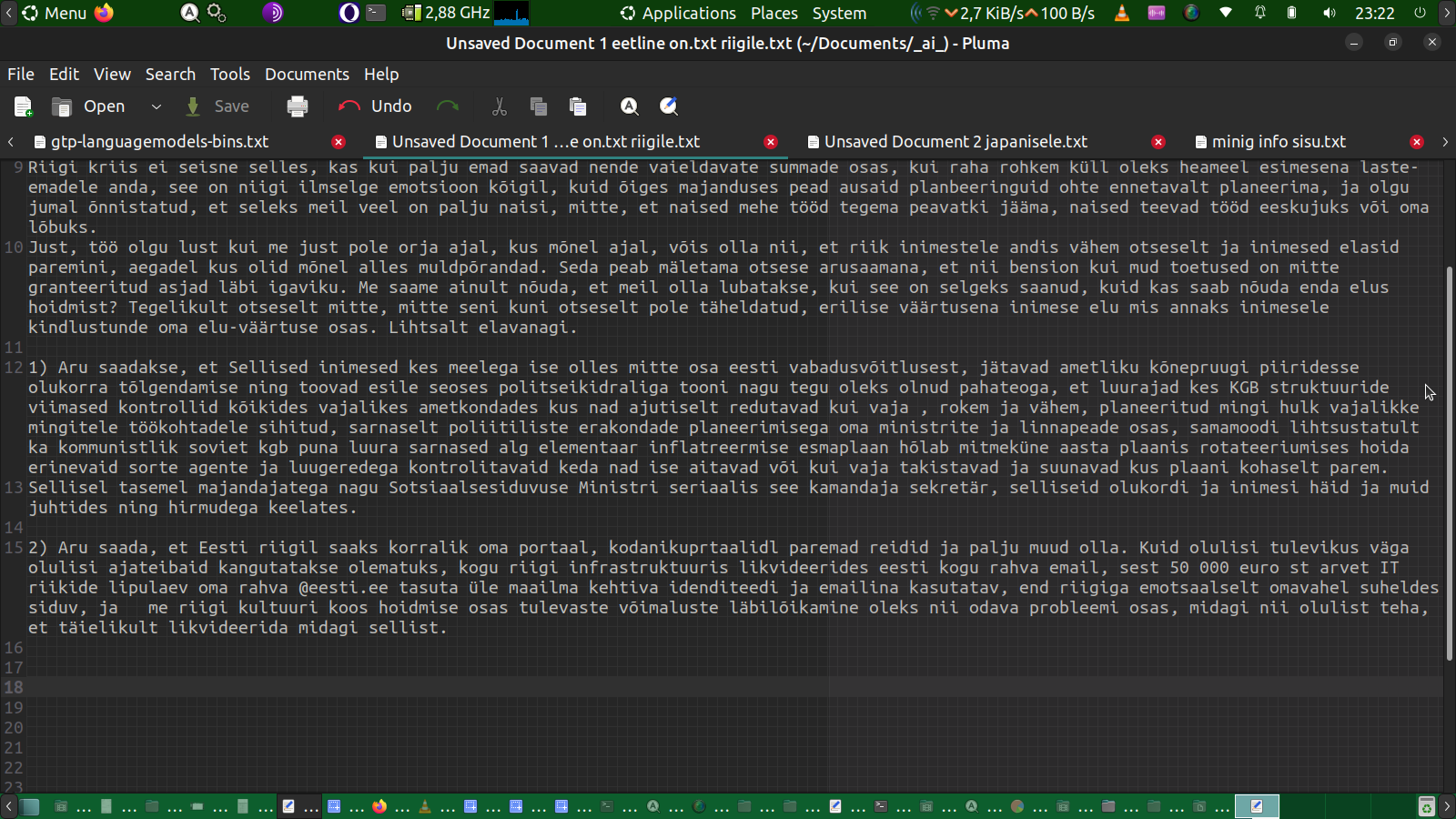Close the Unsaved Document 1 riigile.txt tab
Viewport: 1456px width, 819px height.
click(771, 142)
